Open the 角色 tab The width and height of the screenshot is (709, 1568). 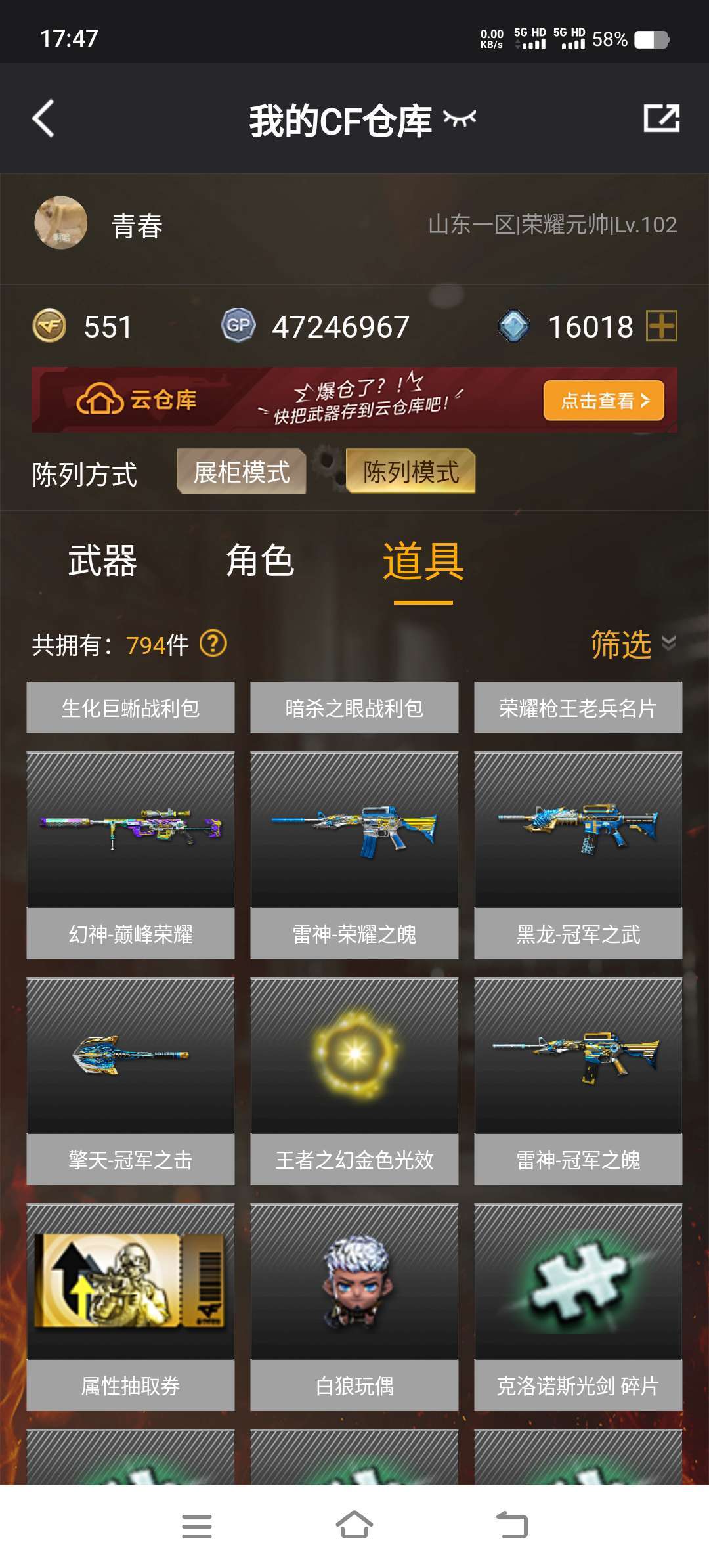click(x=260, y=561)
